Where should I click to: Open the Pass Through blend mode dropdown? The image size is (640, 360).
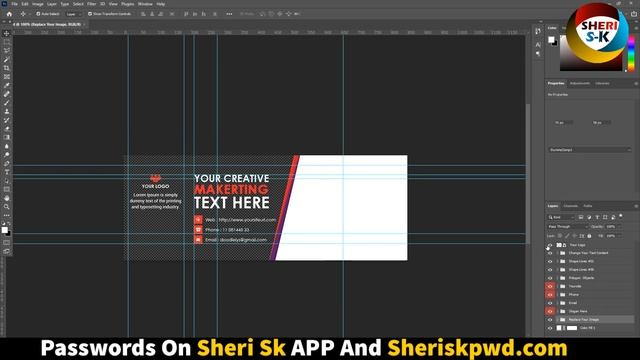(x=567, y=227)
